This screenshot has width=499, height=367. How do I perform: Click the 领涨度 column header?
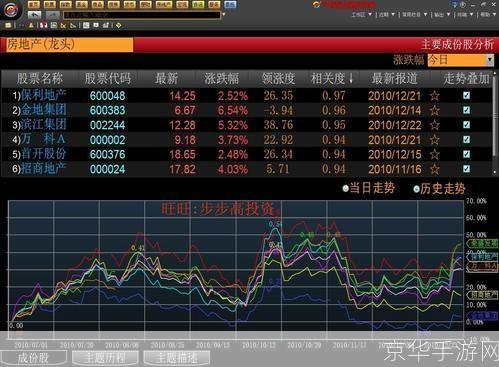pos(278,79)
